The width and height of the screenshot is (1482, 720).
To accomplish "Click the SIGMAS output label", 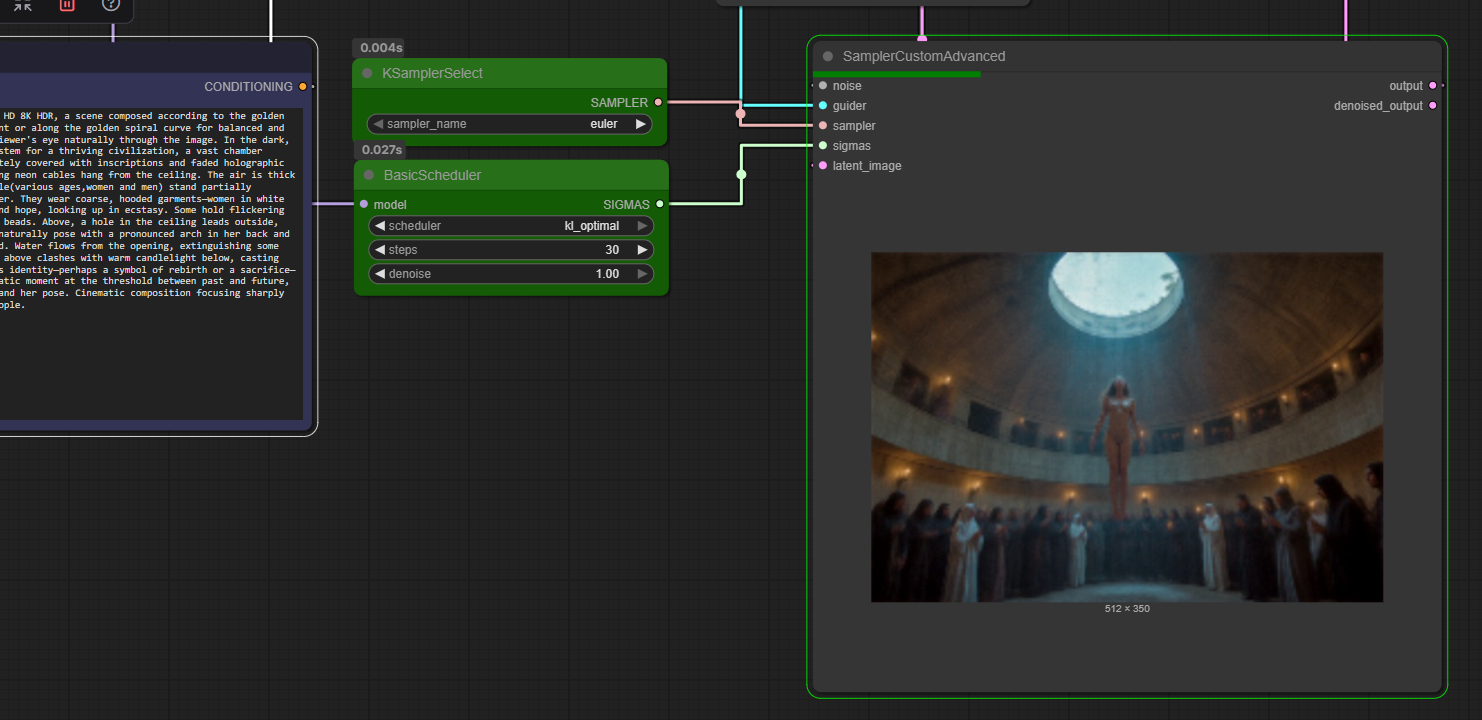I will tap(626, 205).
